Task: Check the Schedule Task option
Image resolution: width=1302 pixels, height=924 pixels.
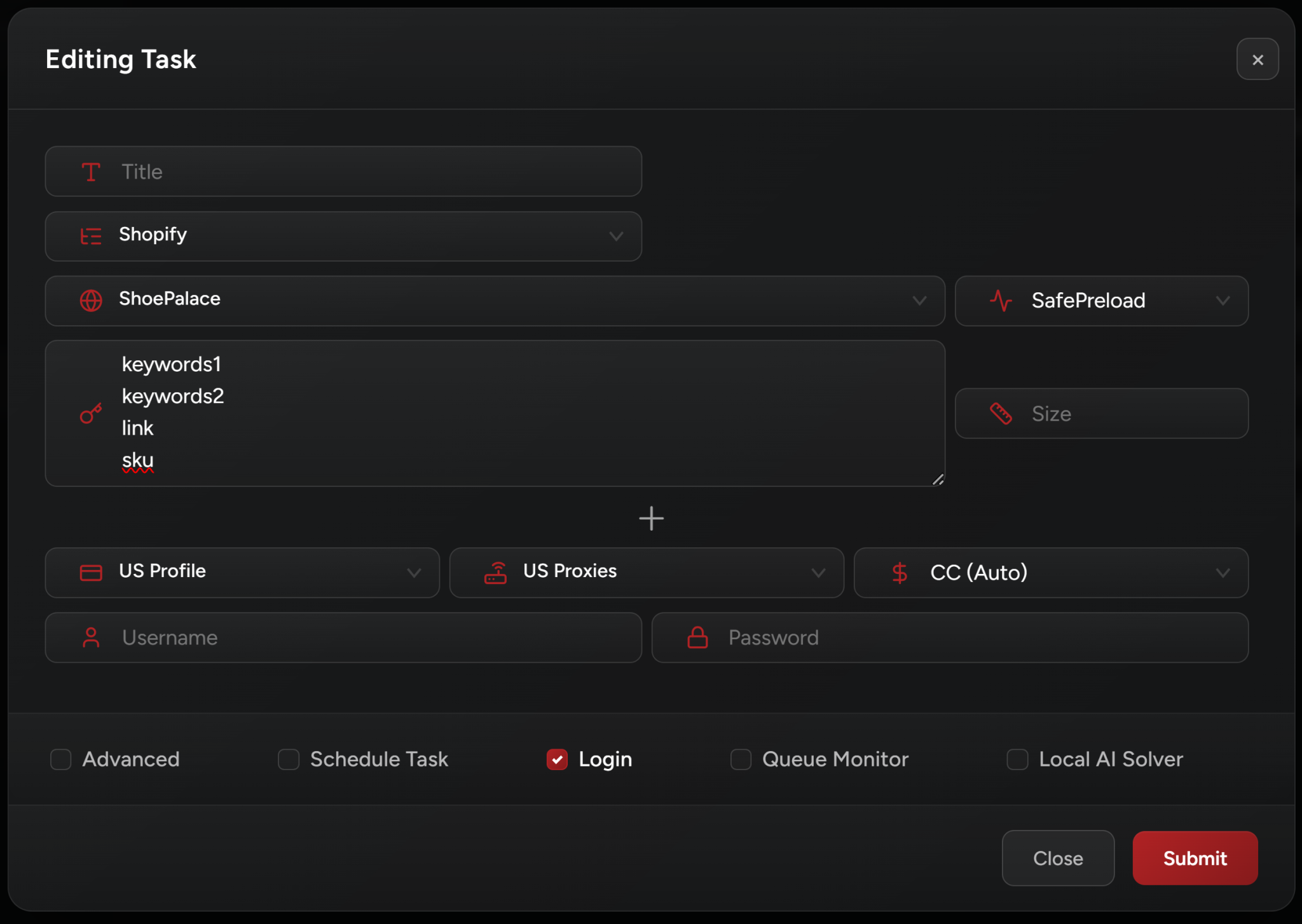Action: (289, 759)
